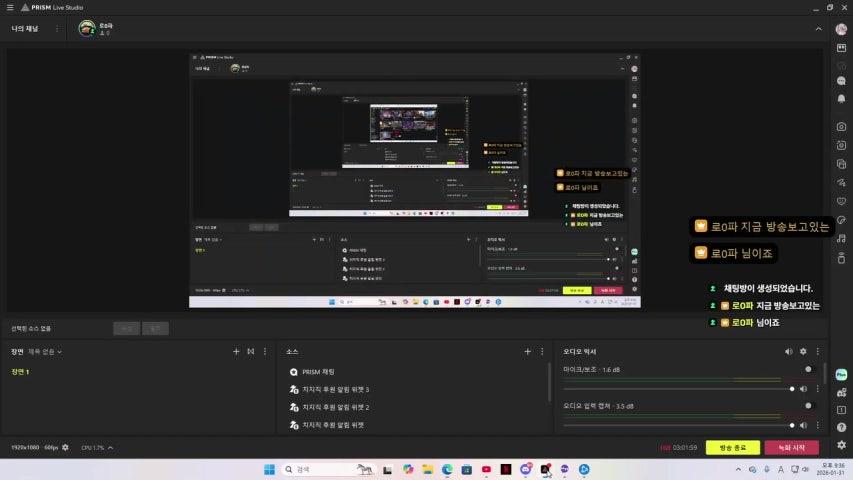Open the help question mark icon
This screenshot has height=480, width=853.
click(x=841, y=427)
